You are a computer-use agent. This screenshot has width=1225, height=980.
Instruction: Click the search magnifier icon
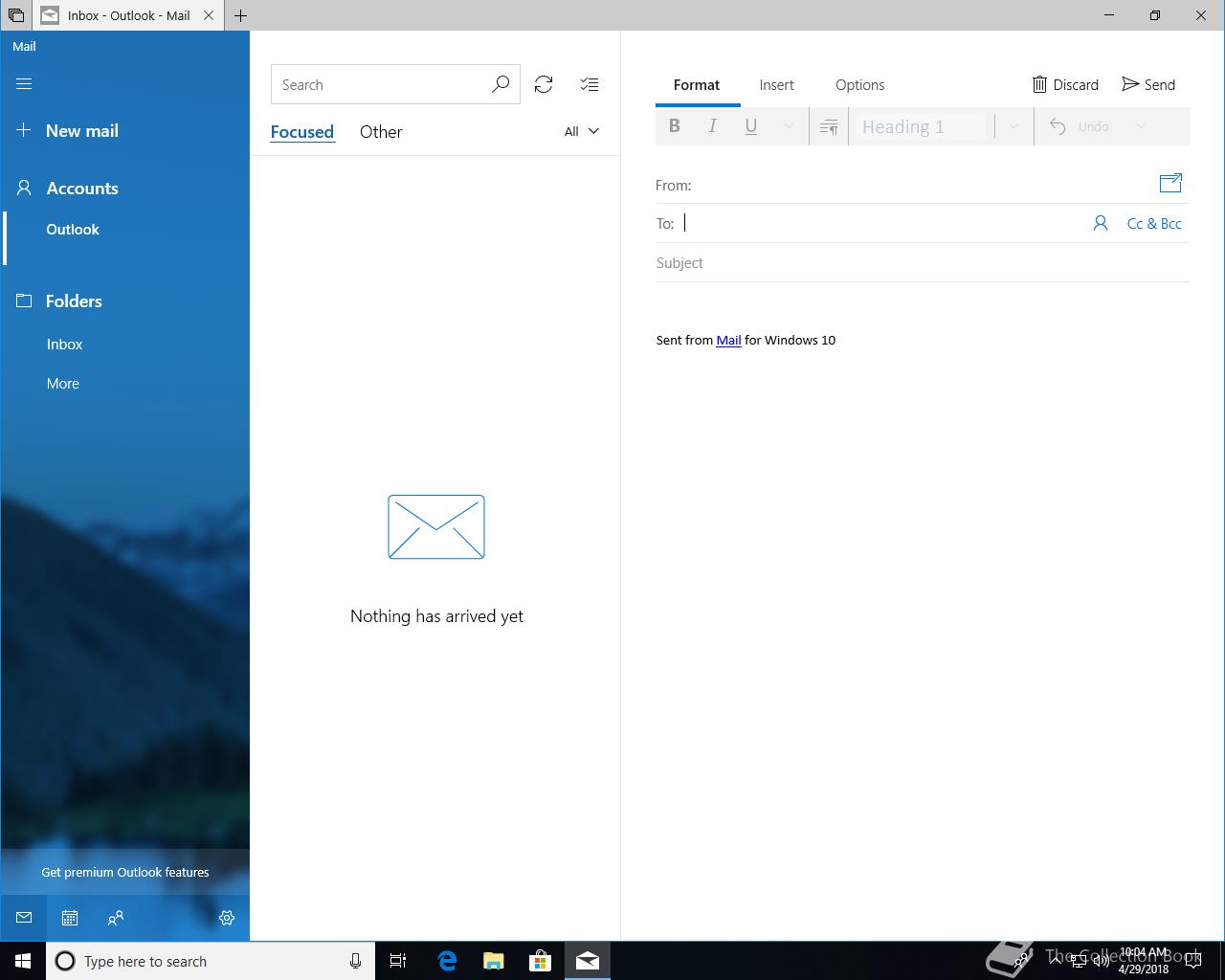[x=501, y=85]
